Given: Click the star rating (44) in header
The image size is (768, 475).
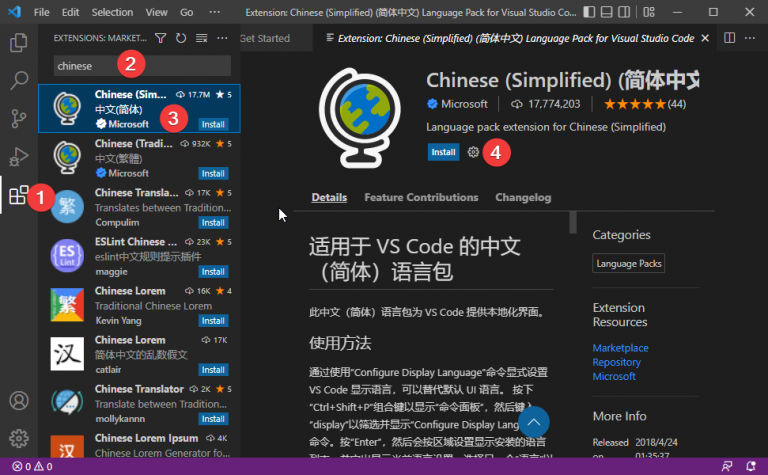Looking at the screenshot, I should (x=645, y=104).
